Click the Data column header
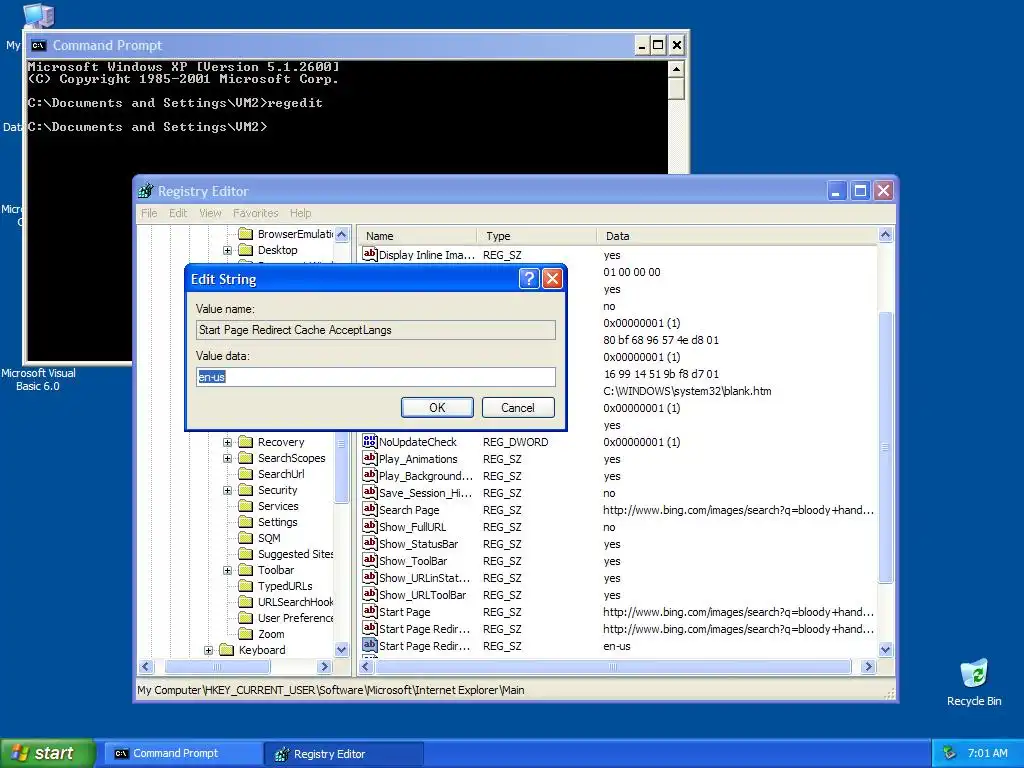The image size is (1024, 768). point(737,236)
